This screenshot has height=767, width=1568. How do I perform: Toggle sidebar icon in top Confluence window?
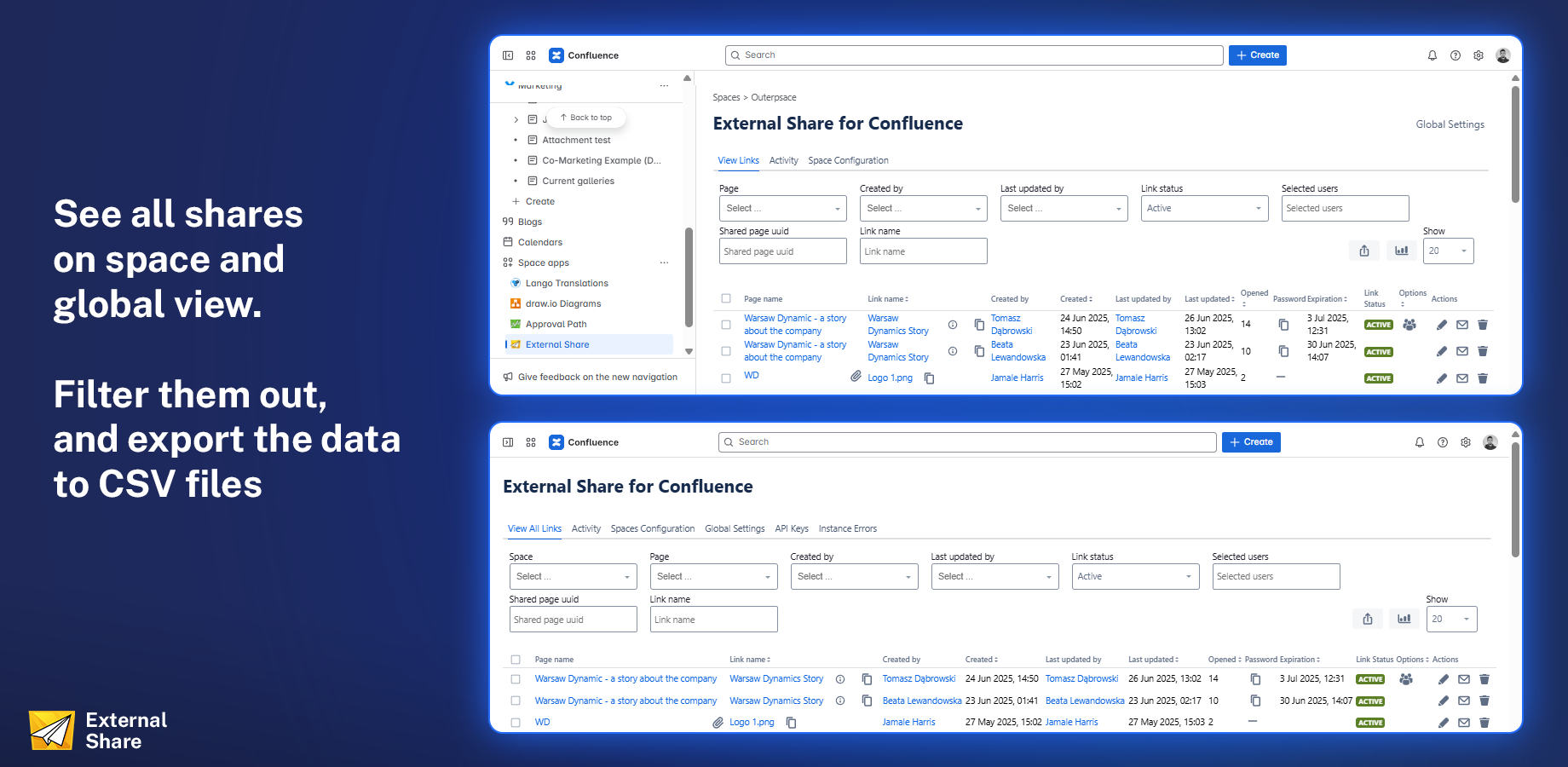(508, 55)
